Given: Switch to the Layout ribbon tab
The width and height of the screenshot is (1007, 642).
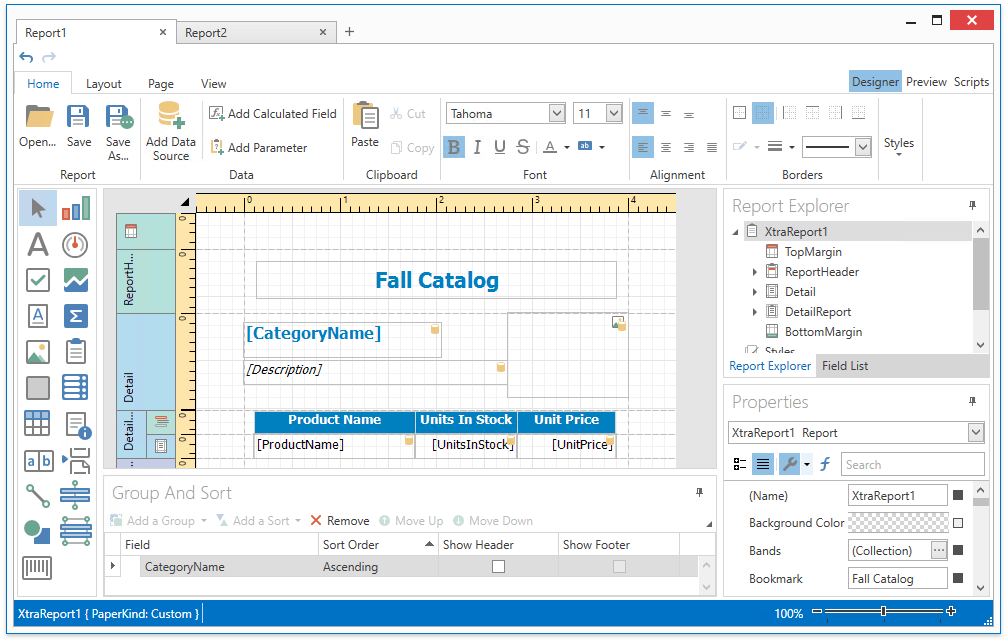Looking at the screenshot, I should pos(103,83).
